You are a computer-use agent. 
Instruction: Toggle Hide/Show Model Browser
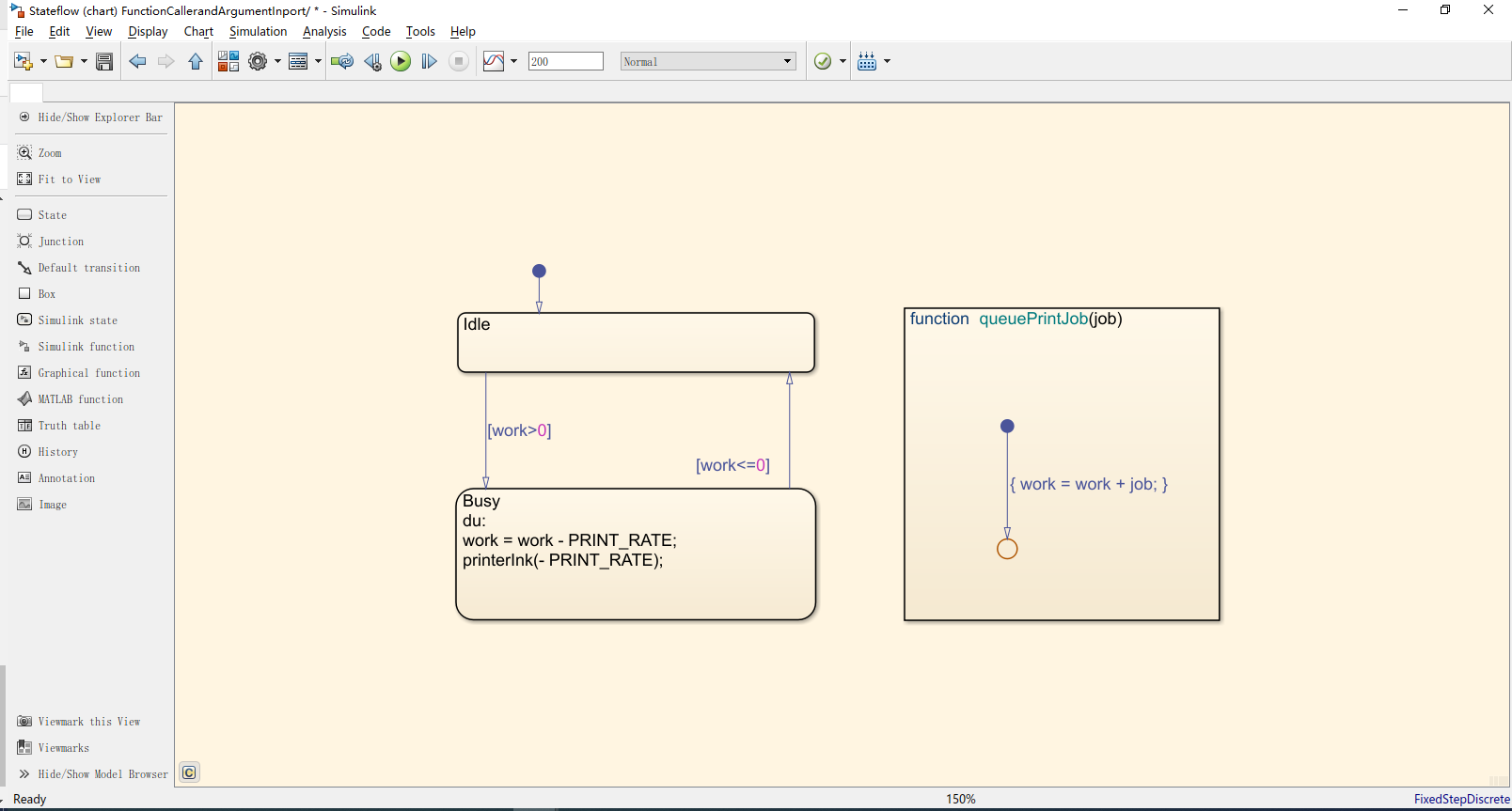(102, 774)
